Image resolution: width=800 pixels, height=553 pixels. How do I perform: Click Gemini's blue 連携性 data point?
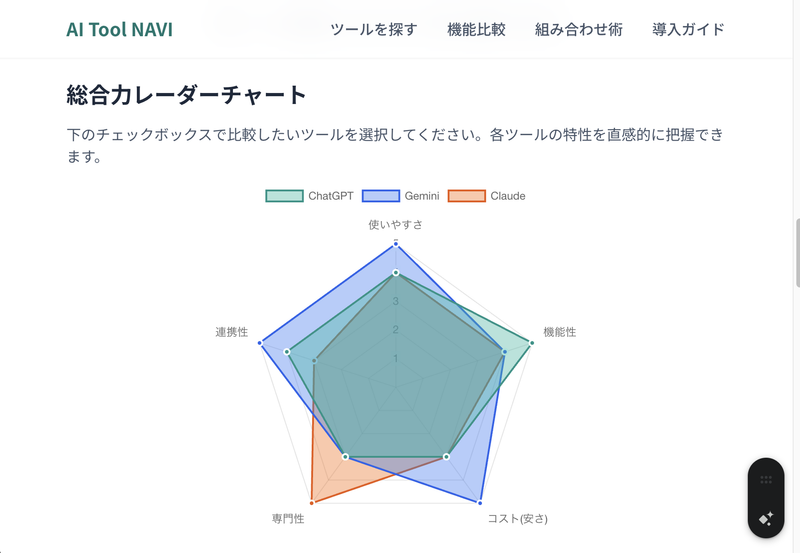[x=260, y=343]
